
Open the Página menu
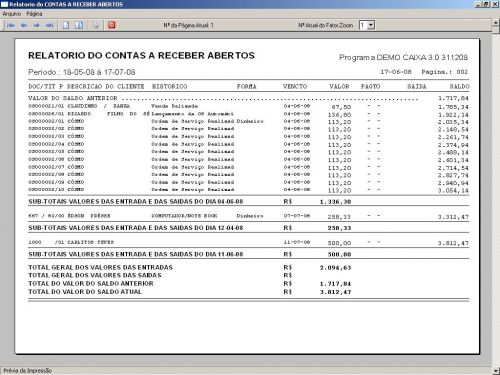coord(34,14)
